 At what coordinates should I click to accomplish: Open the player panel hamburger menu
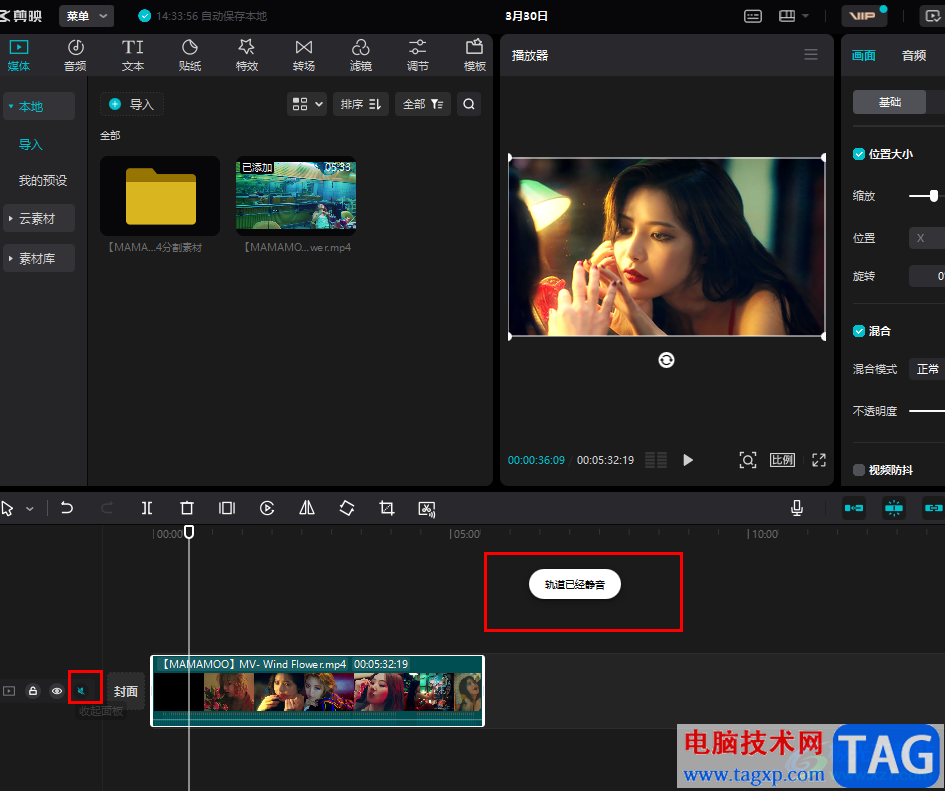click(811, 55)
